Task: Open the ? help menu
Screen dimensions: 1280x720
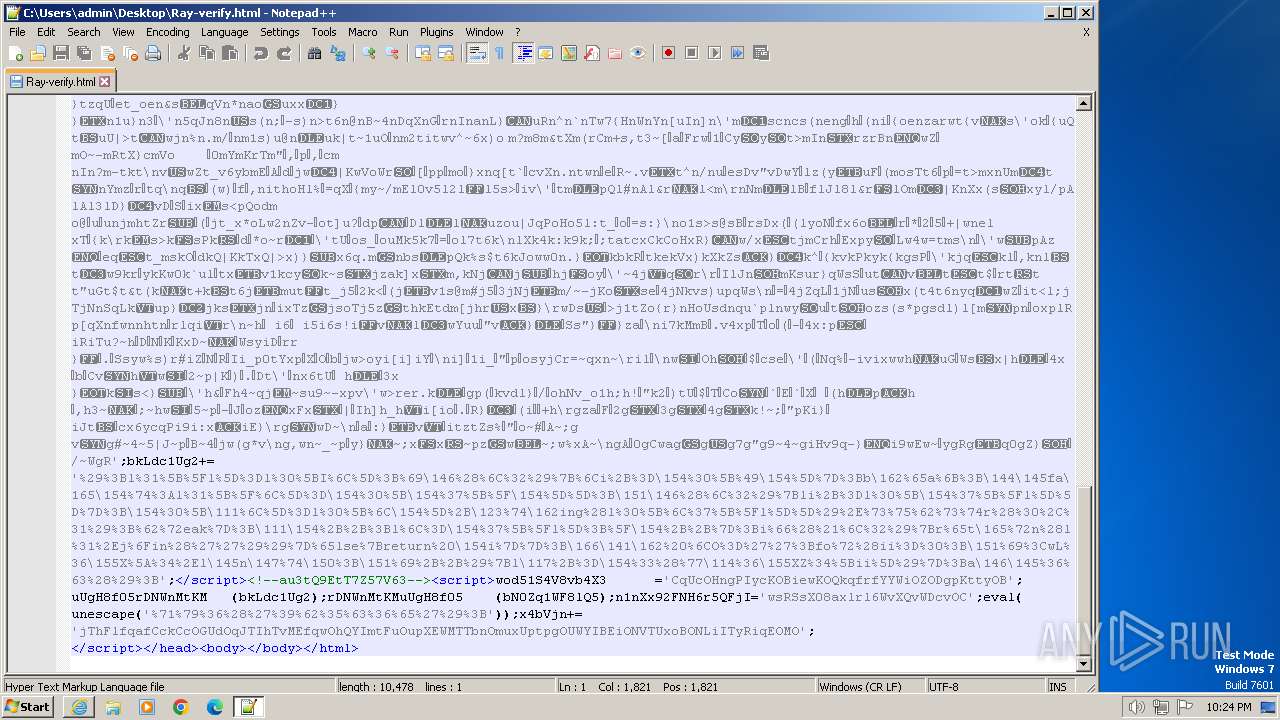Action: (x=517, y=32)
